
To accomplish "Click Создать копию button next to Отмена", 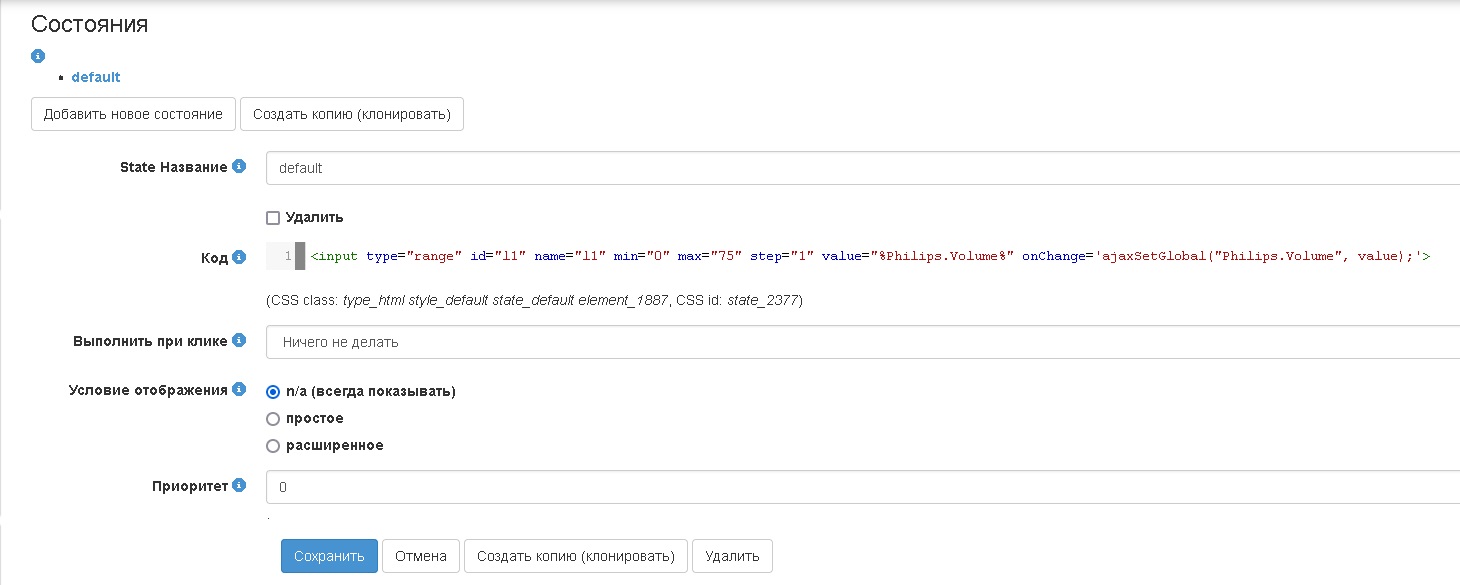I will coord(576,556).
